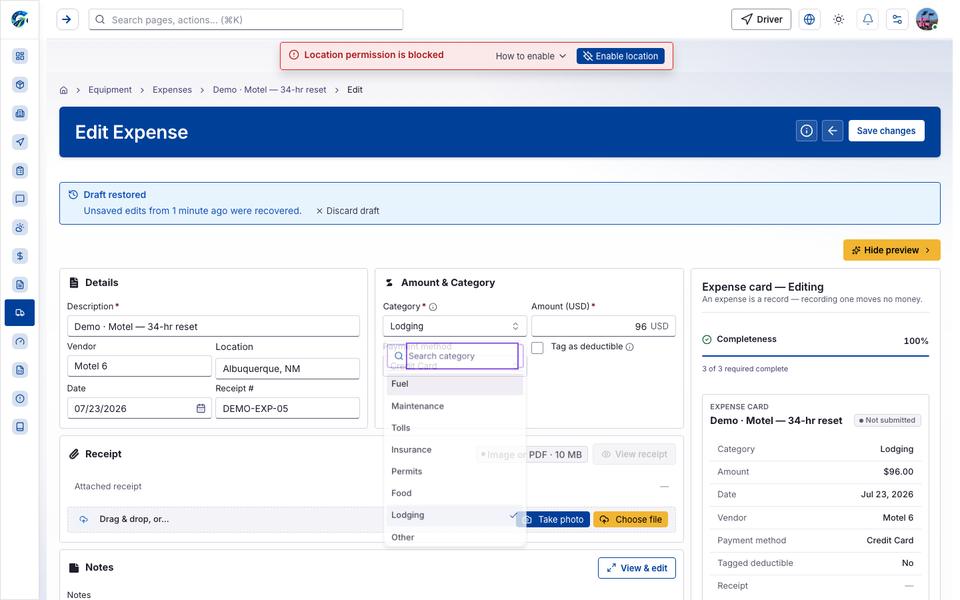Screen dimensions: 960x600
Task: Open notifications bell
Action: click(868, 20)
